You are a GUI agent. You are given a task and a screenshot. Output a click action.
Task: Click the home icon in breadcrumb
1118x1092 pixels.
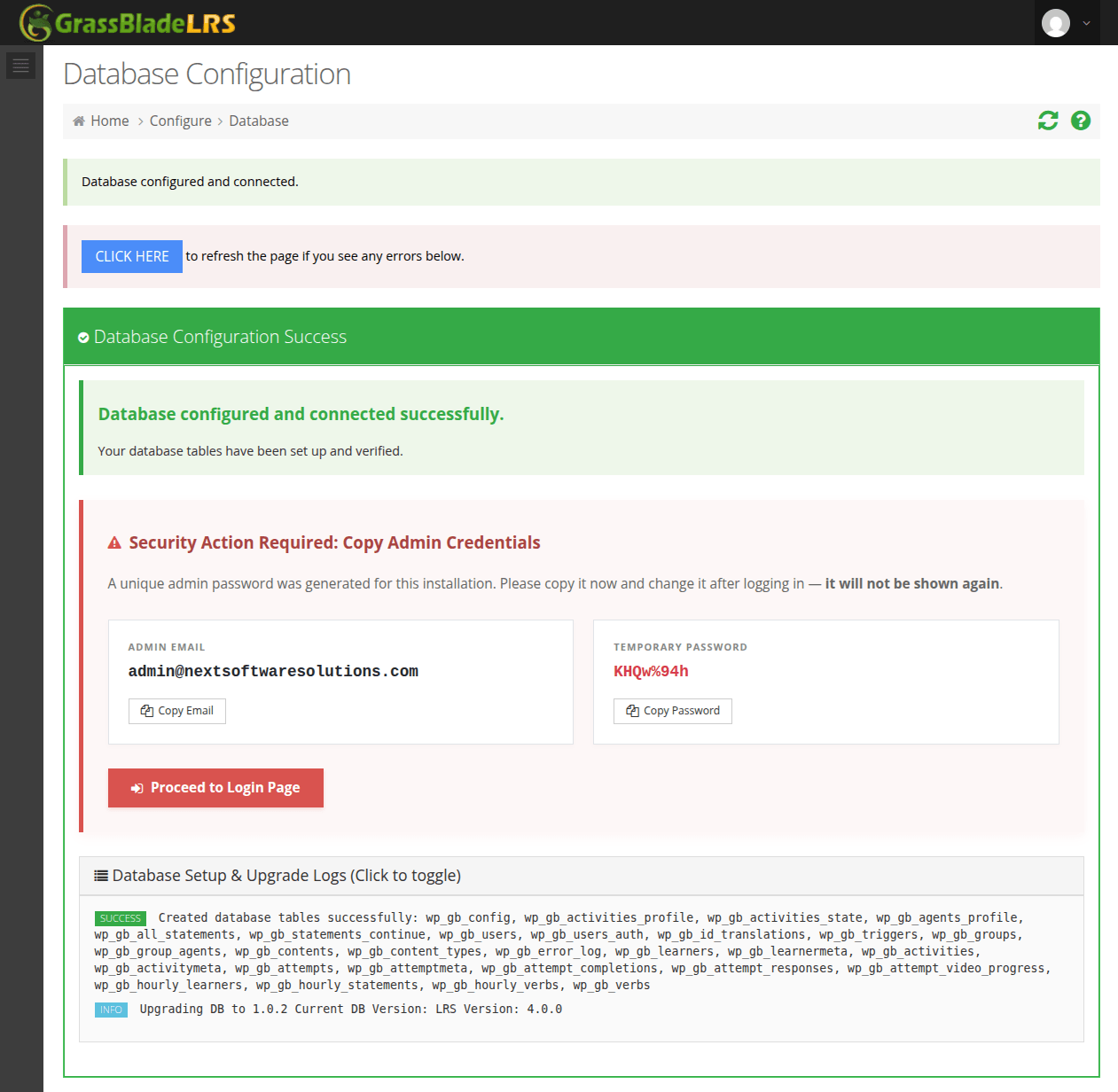(x=79, y=121)
